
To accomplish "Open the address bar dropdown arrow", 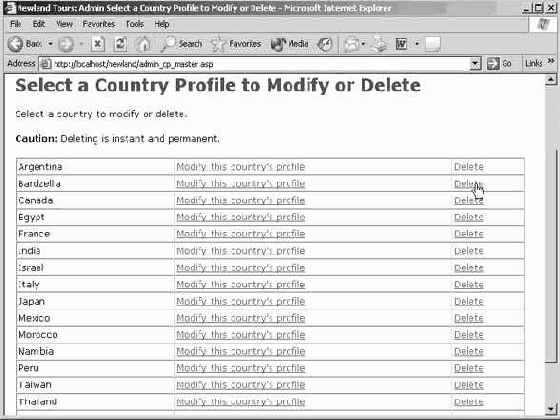I will [x=475, y=64].
